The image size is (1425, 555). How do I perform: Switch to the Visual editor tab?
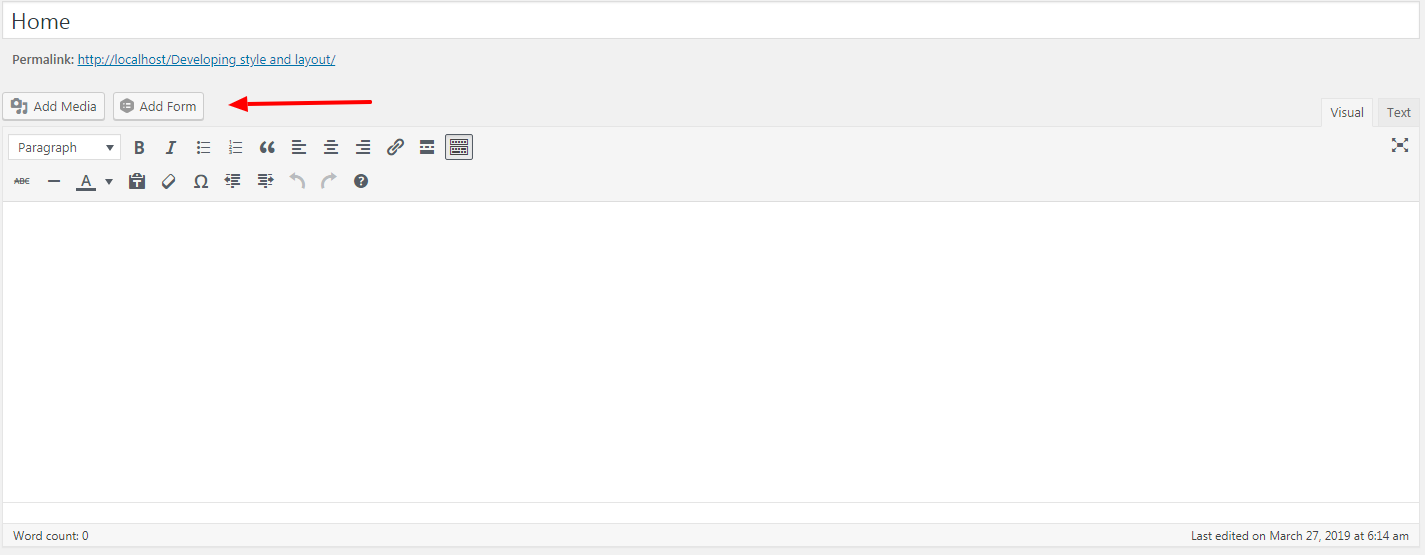pos(1346,112)
